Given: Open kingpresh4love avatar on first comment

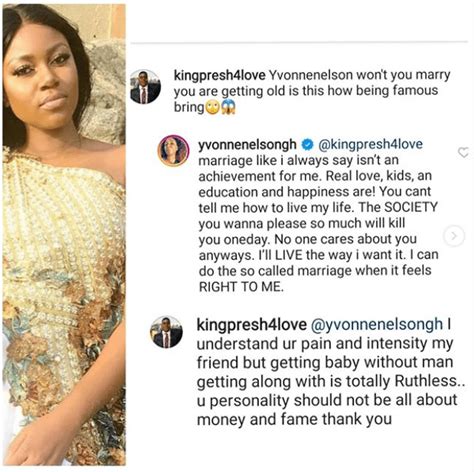Looking at the screenshot, I should click(x=145, y=87).
